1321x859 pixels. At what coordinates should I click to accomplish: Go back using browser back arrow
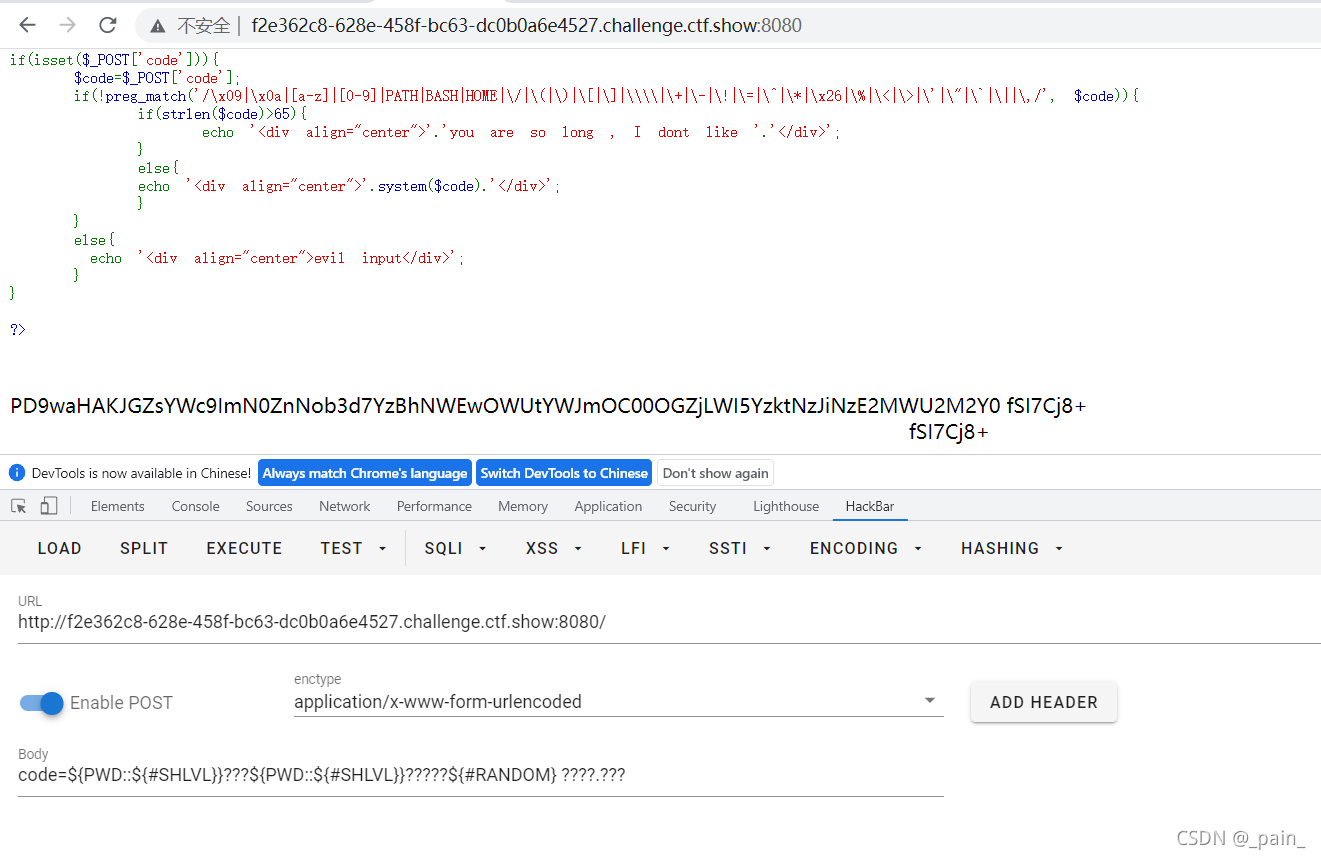click(x=28, y=25)
